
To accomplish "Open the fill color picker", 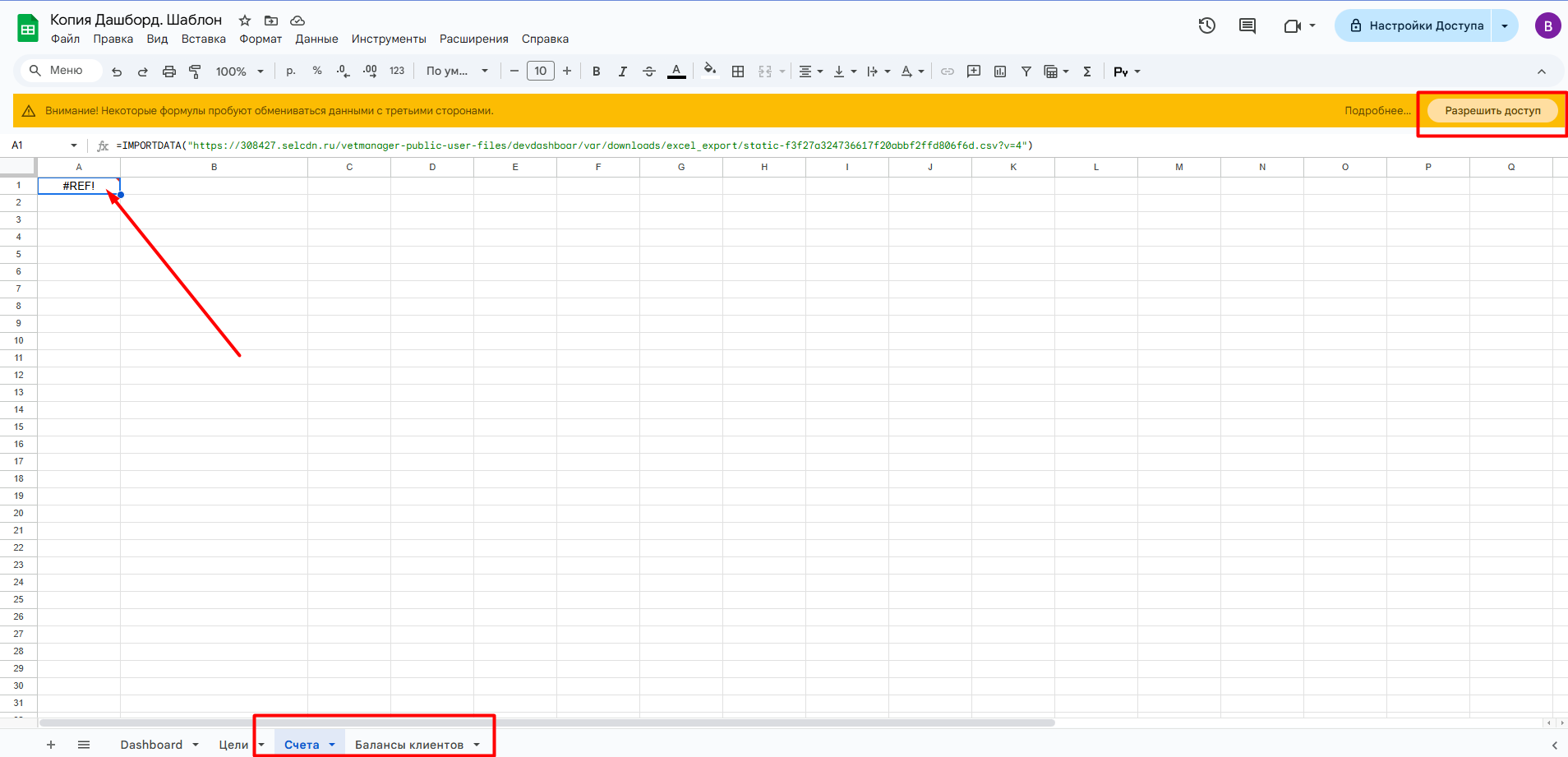I will (x=710, y=72).
